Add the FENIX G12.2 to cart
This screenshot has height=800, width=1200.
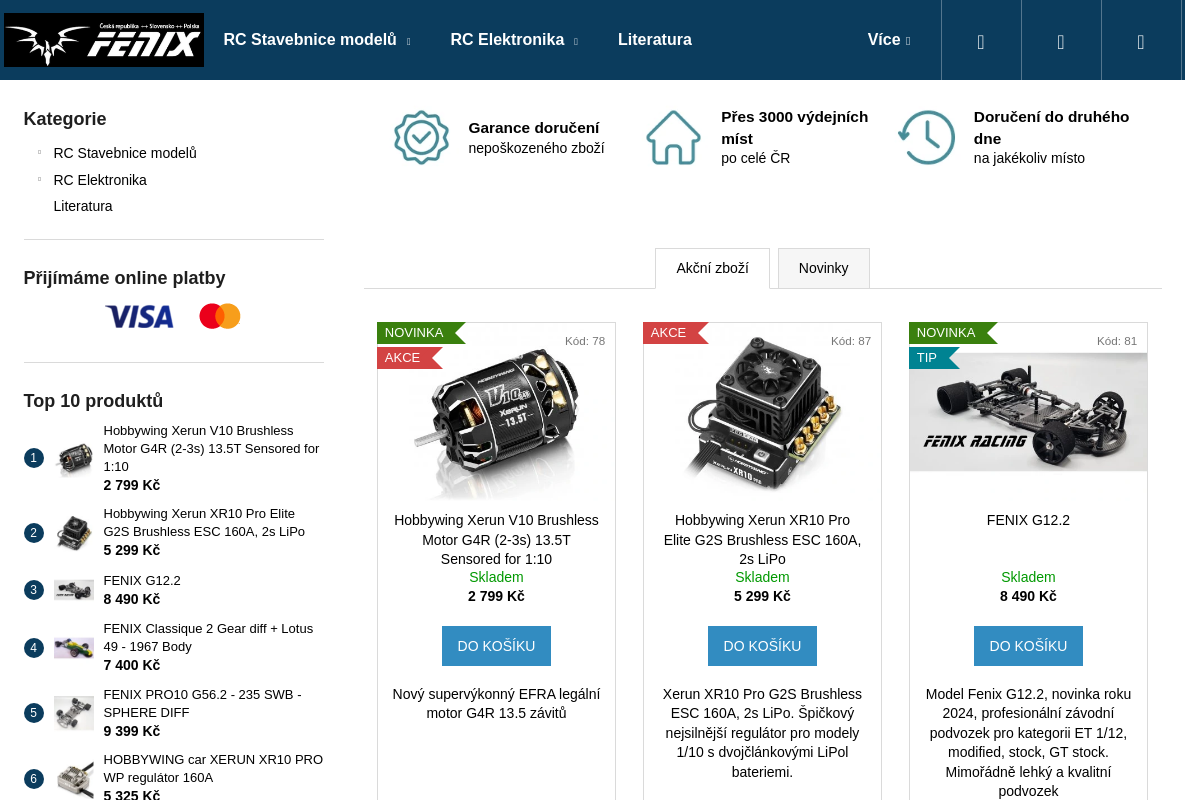pos(1028,646)
